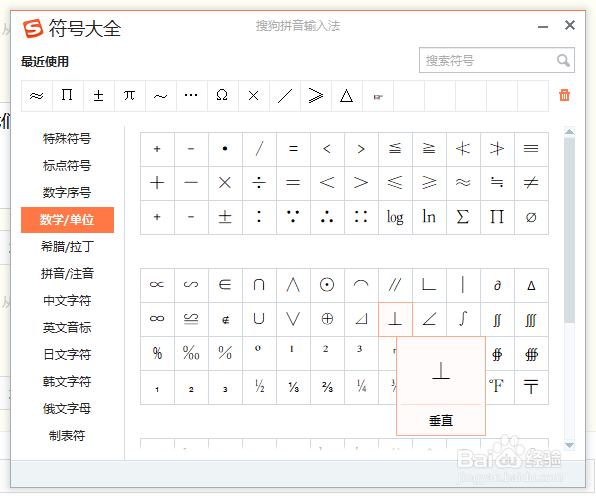Insert the not-equal ≠ symbol
596x498 pixels.
[531, 183]
